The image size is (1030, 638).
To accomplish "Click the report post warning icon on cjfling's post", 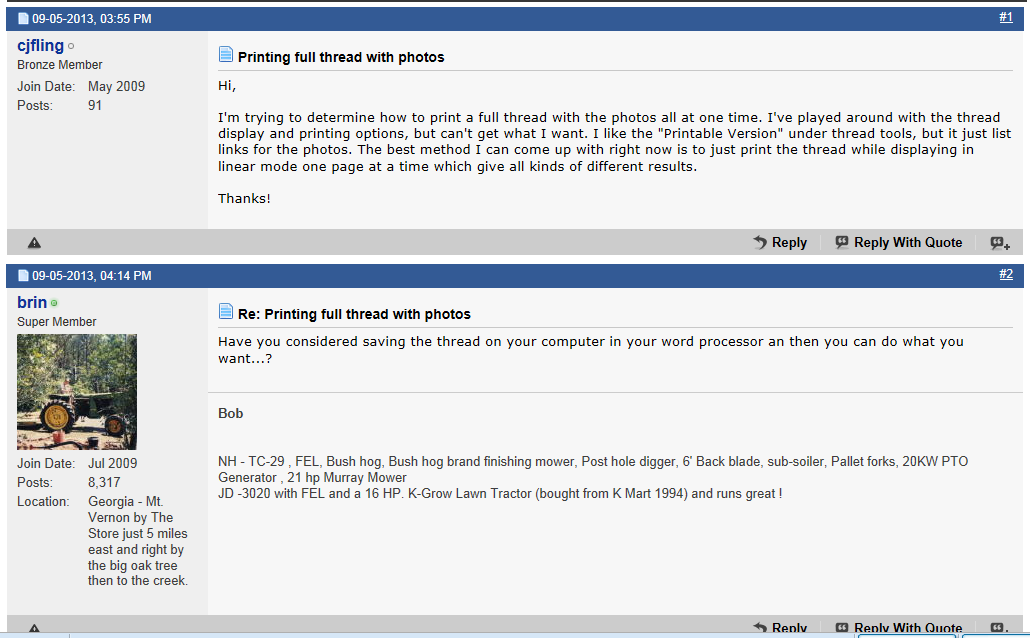I will (34, 243).
